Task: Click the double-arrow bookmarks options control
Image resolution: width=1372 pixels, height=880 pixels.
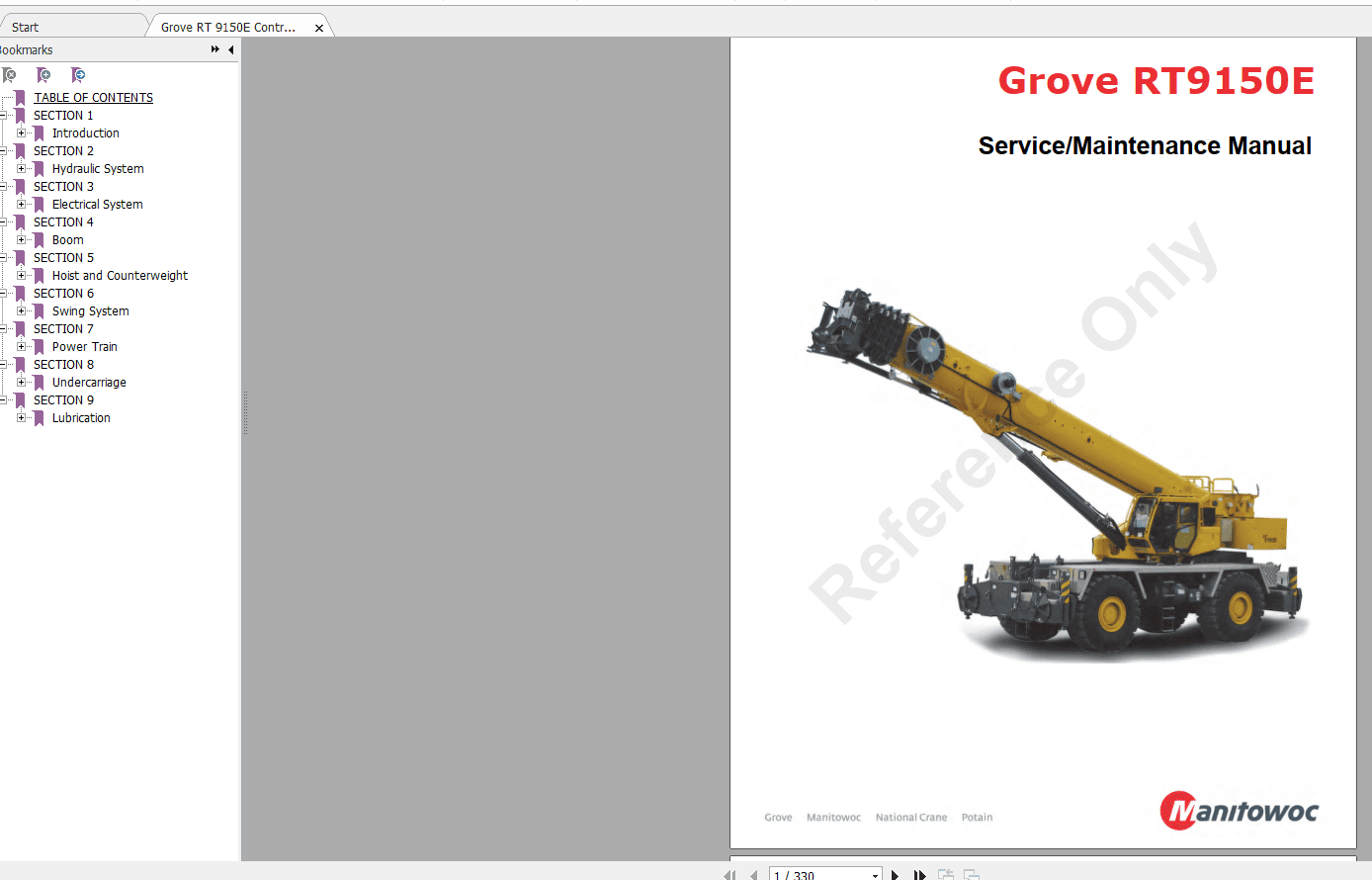Action: 215,49
